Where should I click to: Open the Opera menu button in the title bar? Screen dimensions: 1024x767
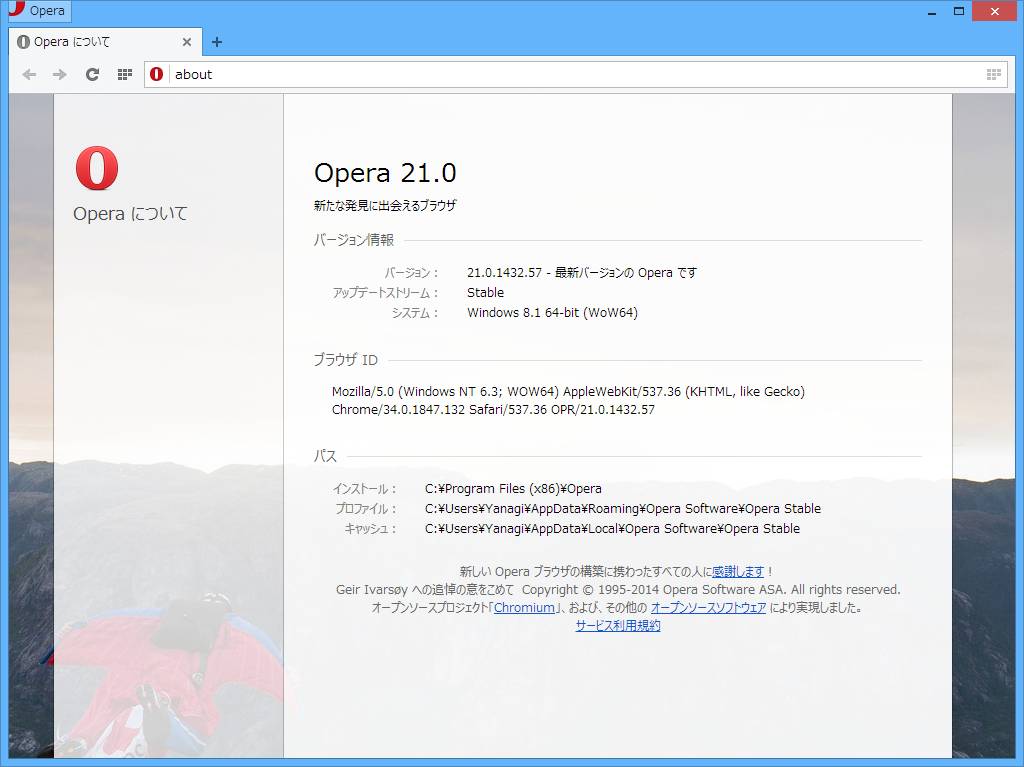click(x=38, y=10)
